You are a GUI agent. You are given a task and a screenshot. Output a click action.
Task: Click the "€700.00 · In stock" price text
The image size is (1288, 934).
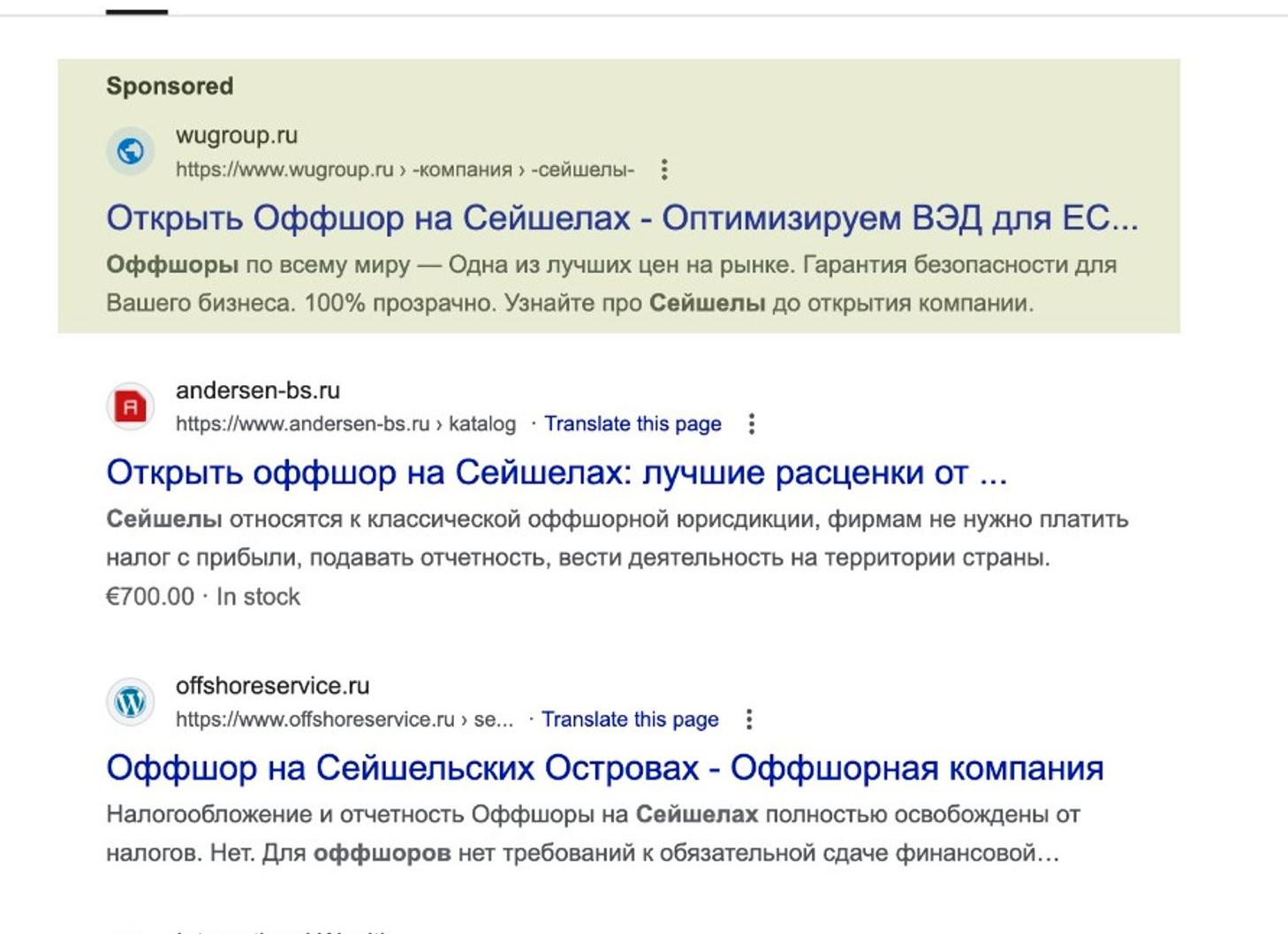pyautogui.click(x=203, y=596)
